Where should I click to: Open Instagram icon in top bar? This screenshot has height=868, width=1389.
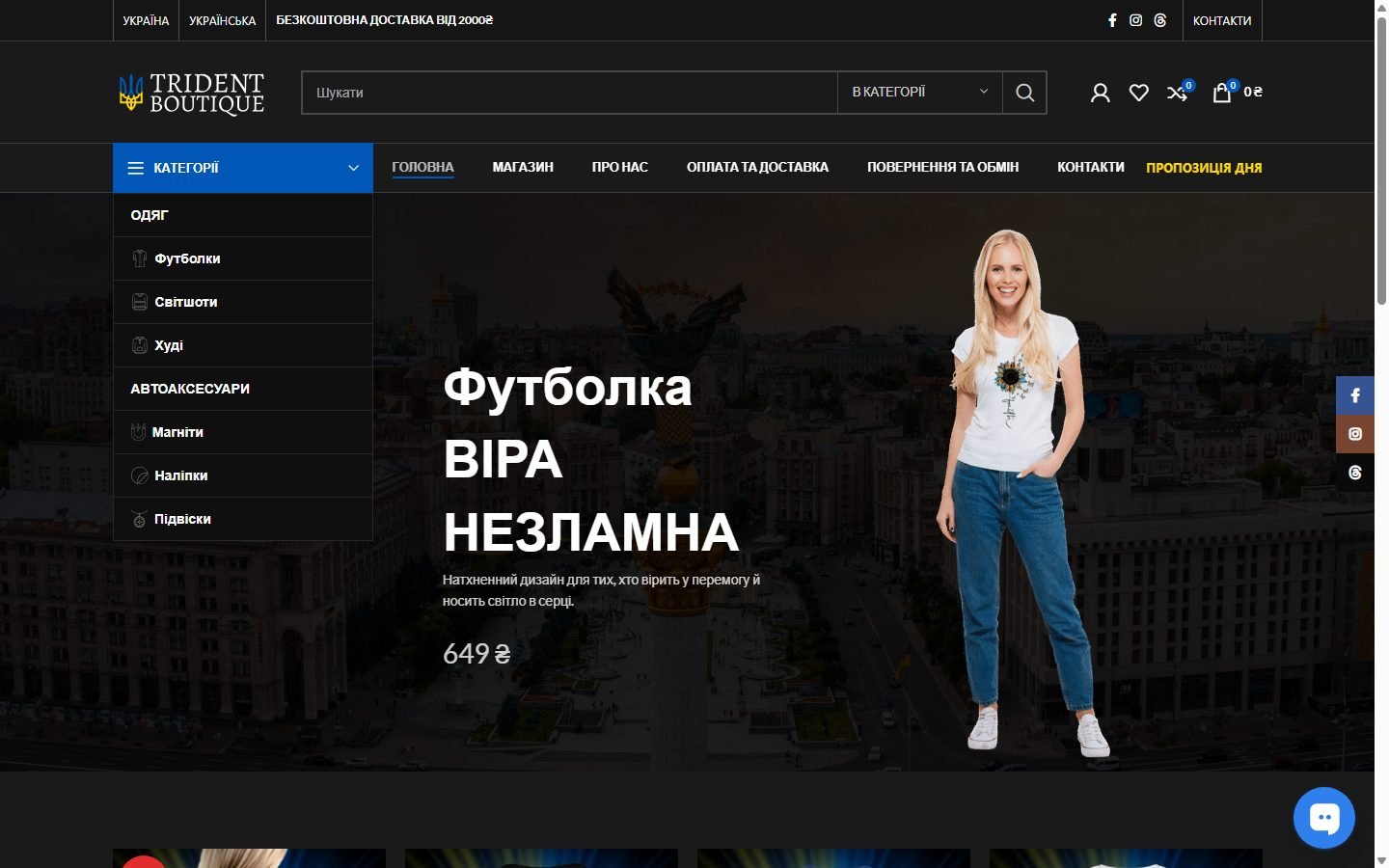(x=1136, y=20)
